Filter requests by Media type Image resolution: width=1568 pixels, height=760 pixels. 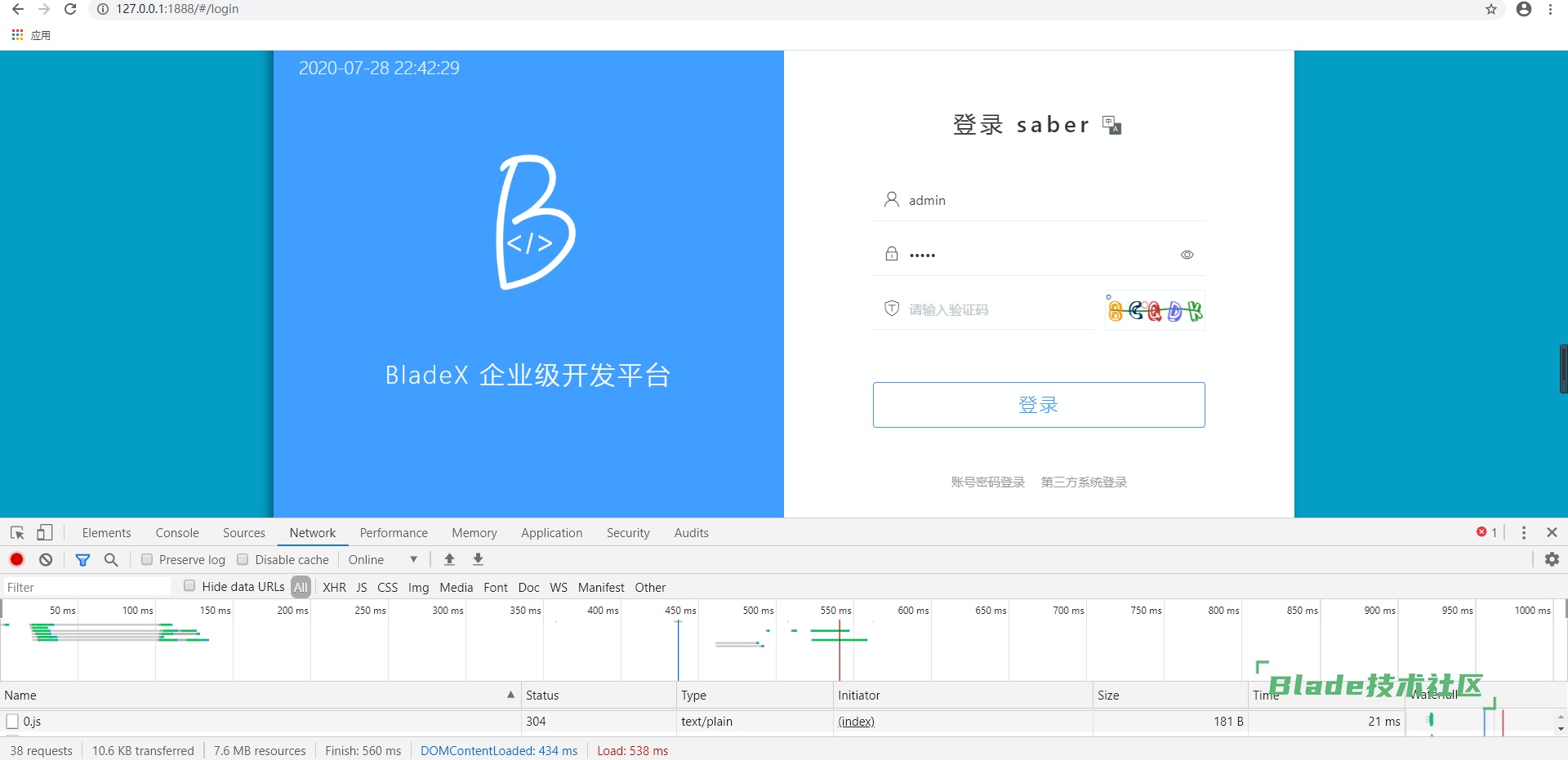pos(457,587)
